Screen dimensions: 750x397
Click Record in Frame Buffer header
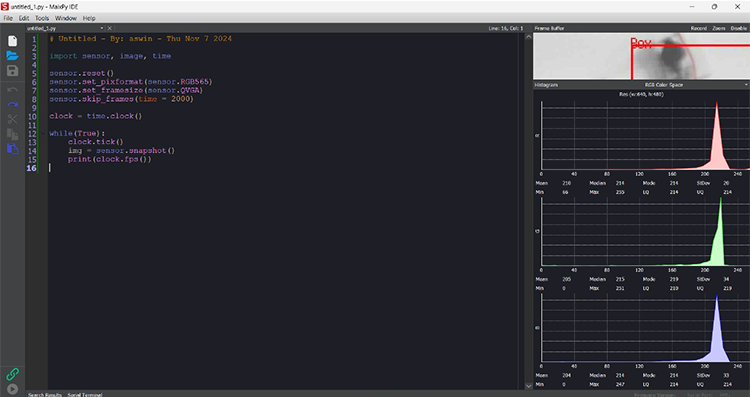(698, 28)
